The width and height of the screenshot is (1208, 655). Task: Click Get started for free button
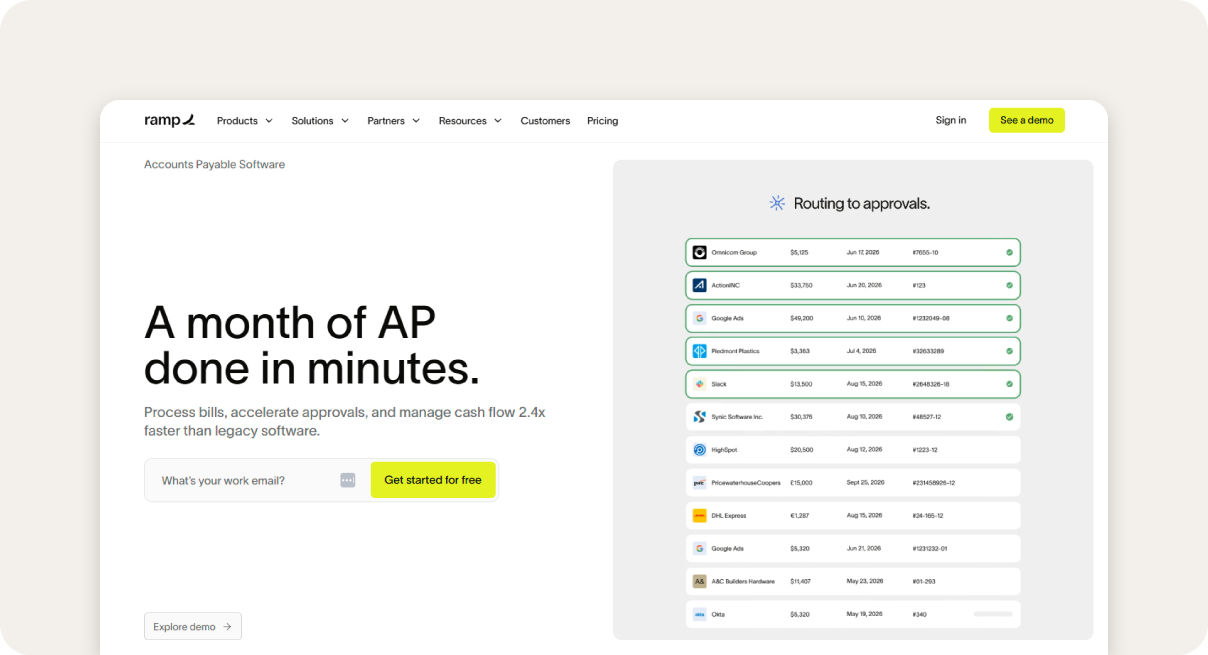[x=433, y=480]
